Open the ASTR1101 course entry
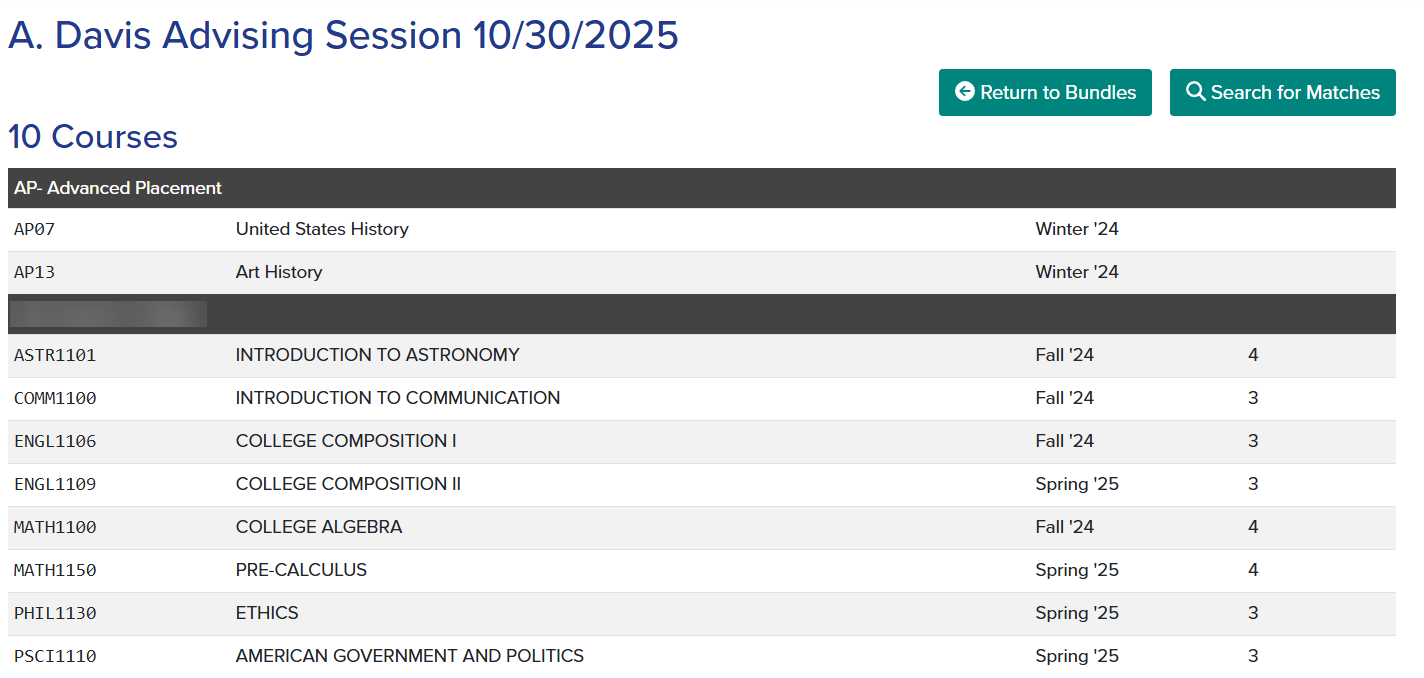 click(x=55, y=354)
